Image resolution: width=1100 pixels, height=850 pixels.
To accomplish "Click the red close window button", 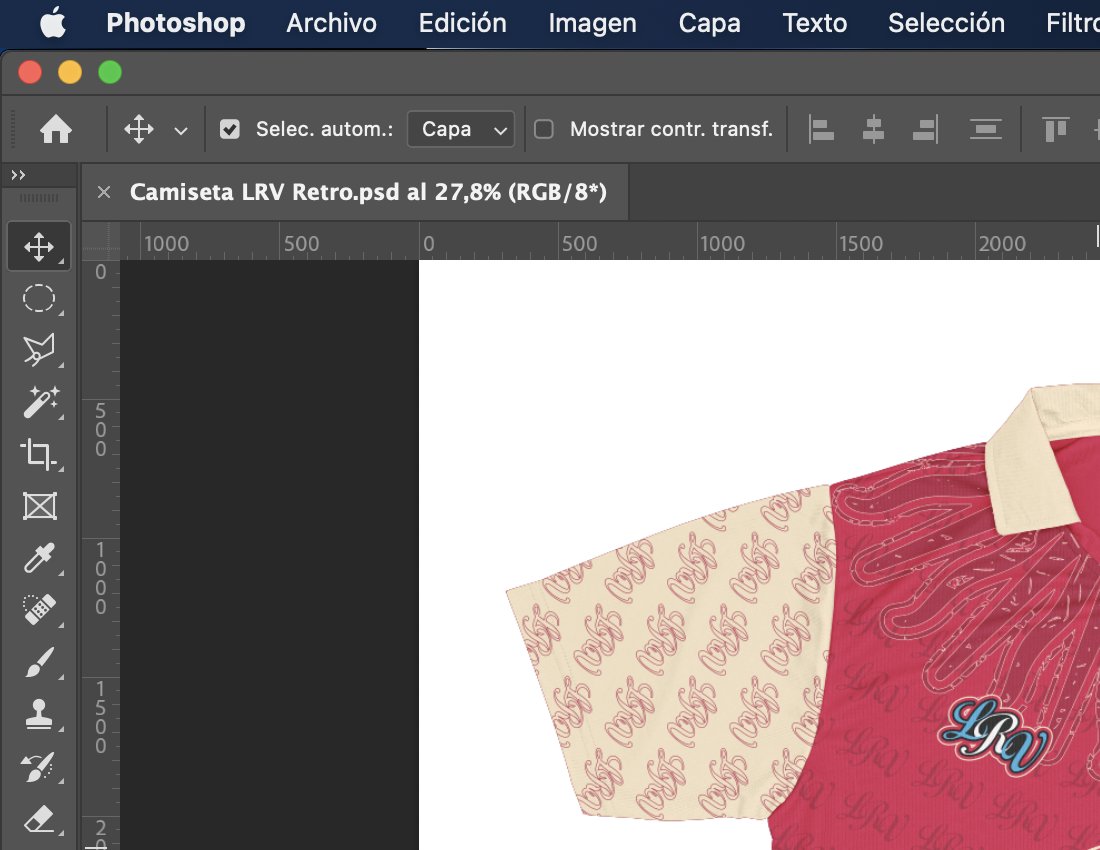I will [30, 72].
